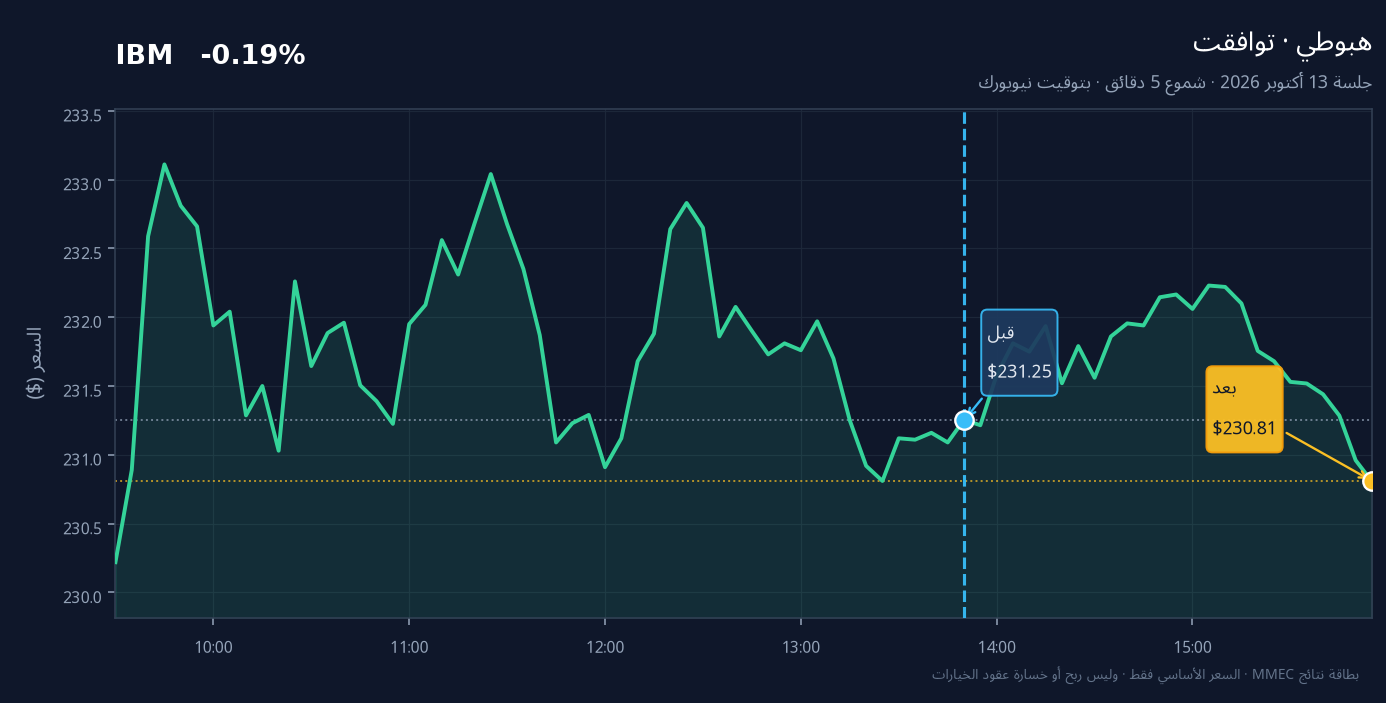Click the "232.5" price axis label
This screenshot has height=703, width=1386.
pos(83,253)
